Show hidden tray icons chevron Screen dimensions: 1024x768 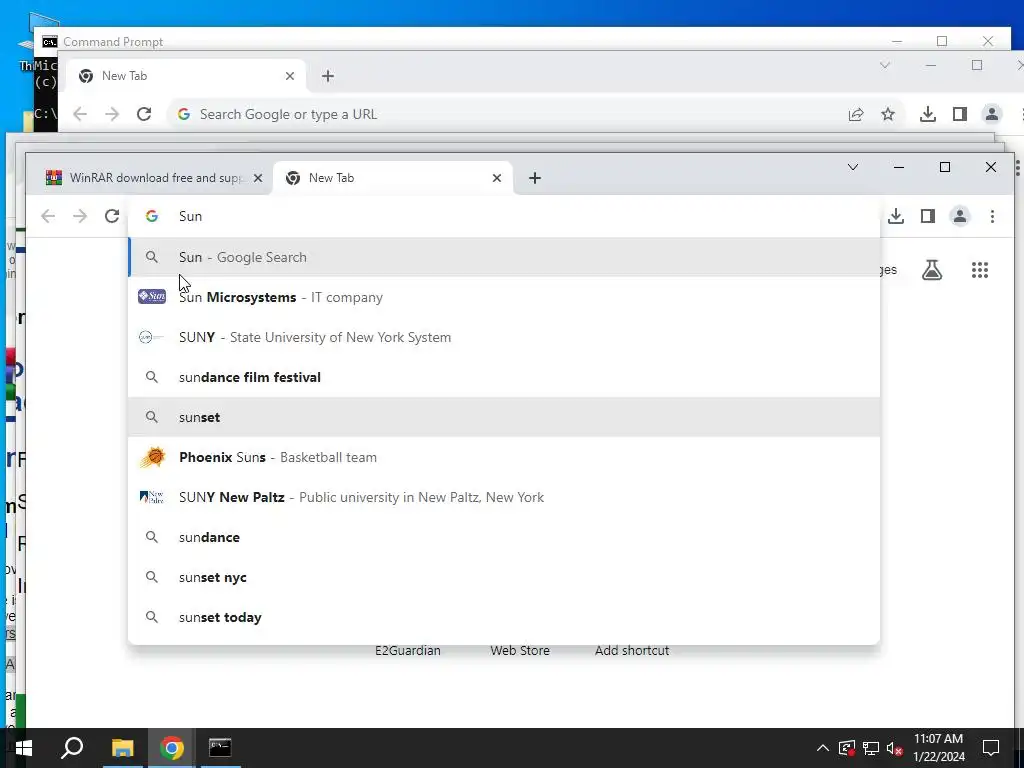(x=823, y=748)
